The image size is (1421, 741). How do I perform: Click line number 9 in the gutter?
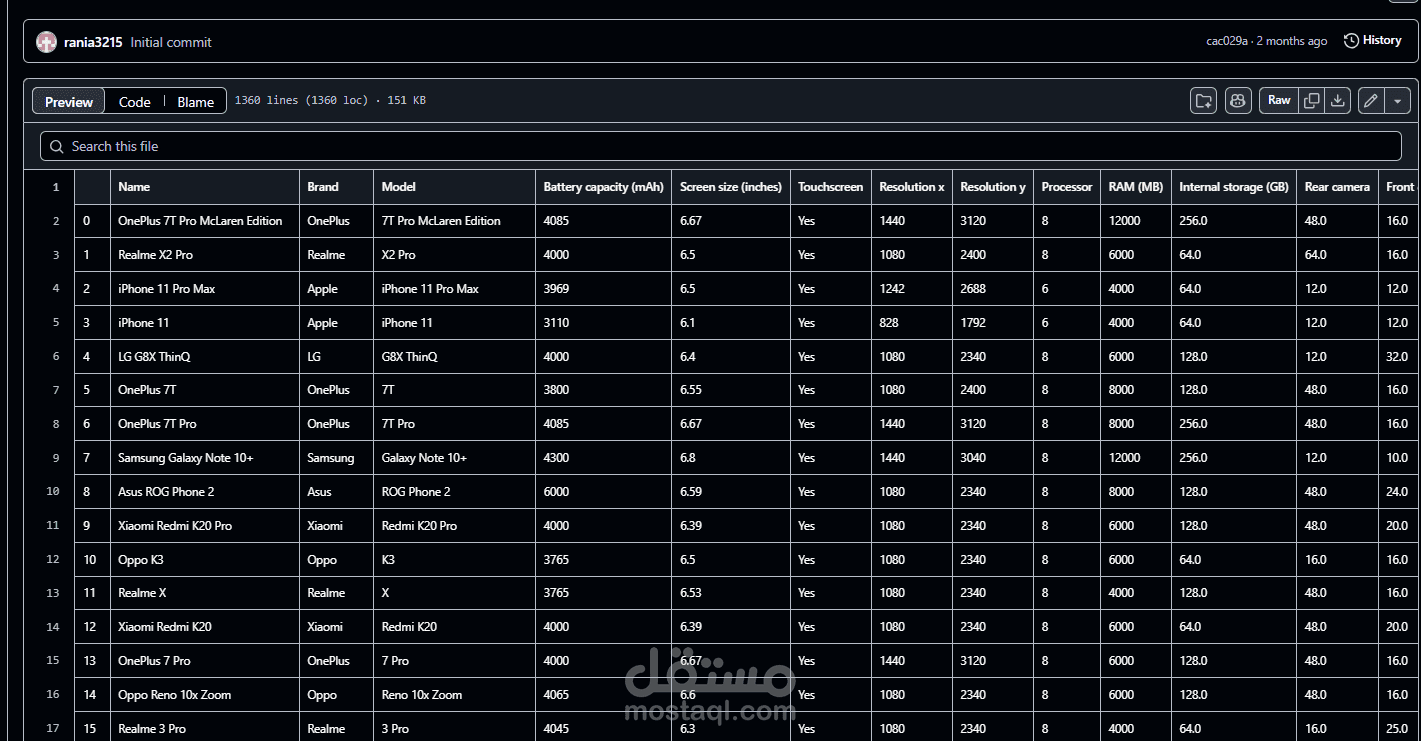tap(56, 458)
